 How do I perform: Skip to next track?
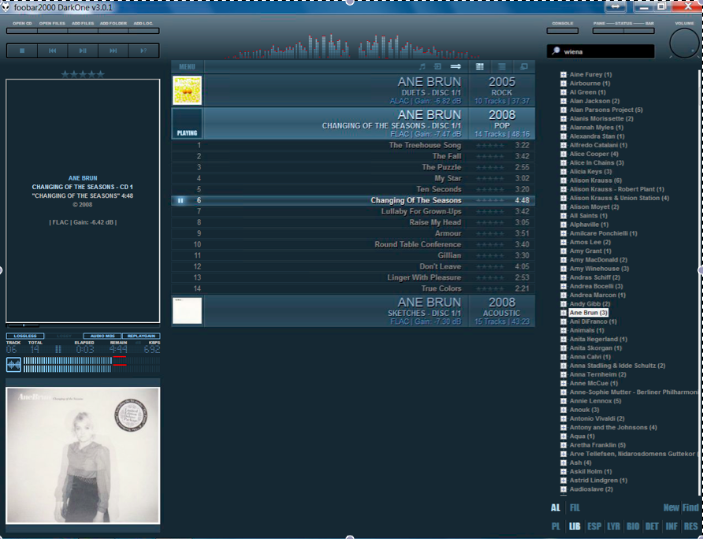(113, 51)
